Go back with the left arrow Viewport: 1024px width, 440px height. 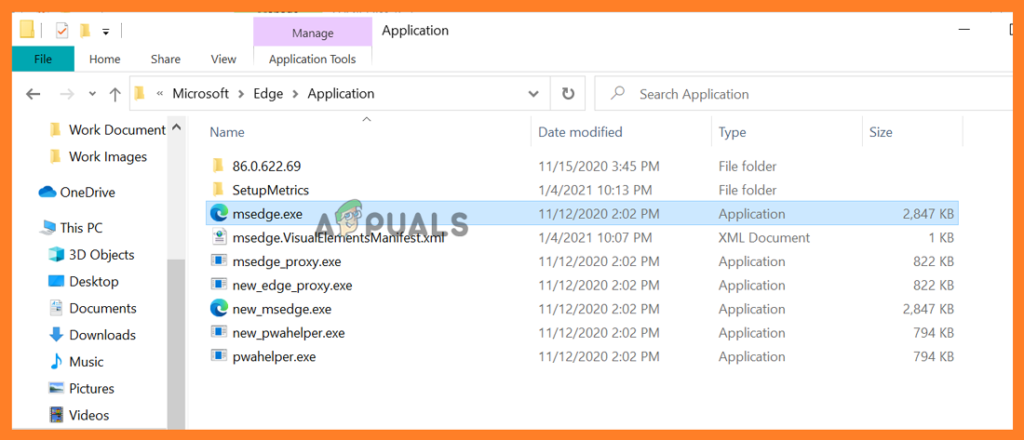click(x=33, y=94)
